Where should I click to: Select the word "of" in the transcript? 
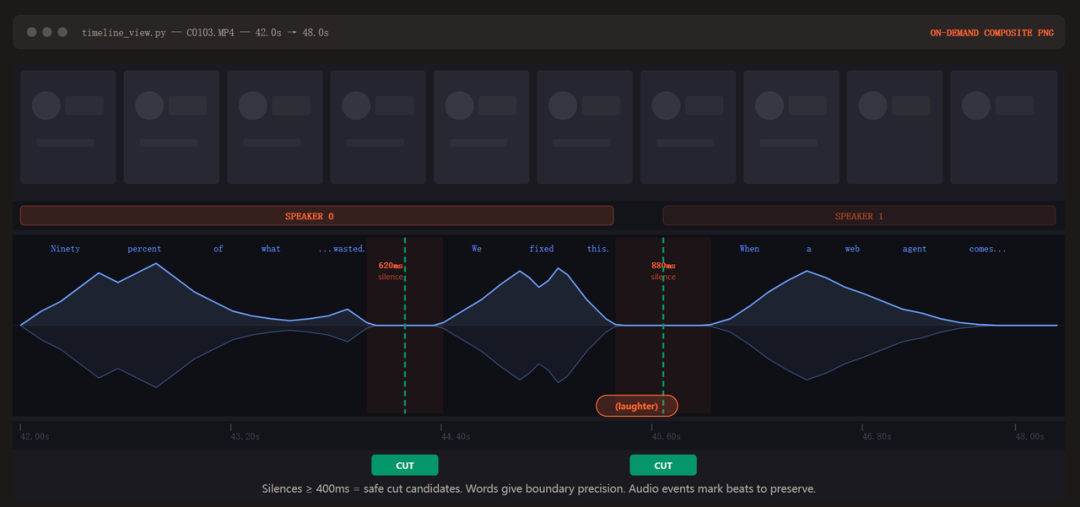218,249
